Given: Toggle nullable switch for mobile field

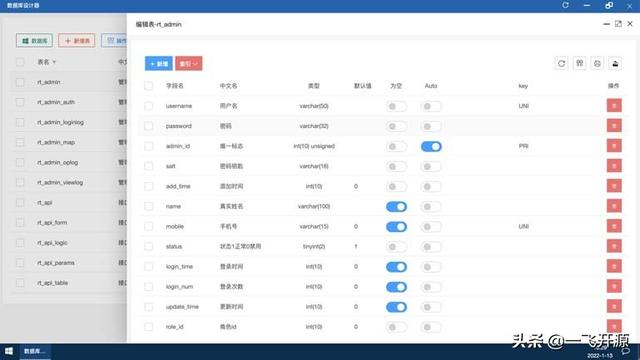Looking at the screenshot, I should pyautogui.click(x=396, y=227).
